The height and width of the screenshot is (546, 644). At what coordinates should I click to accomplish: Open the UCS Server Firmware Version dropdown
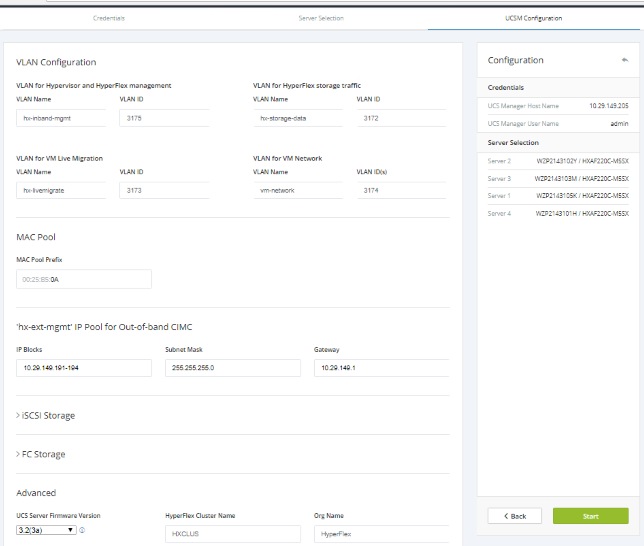[46, 530]
